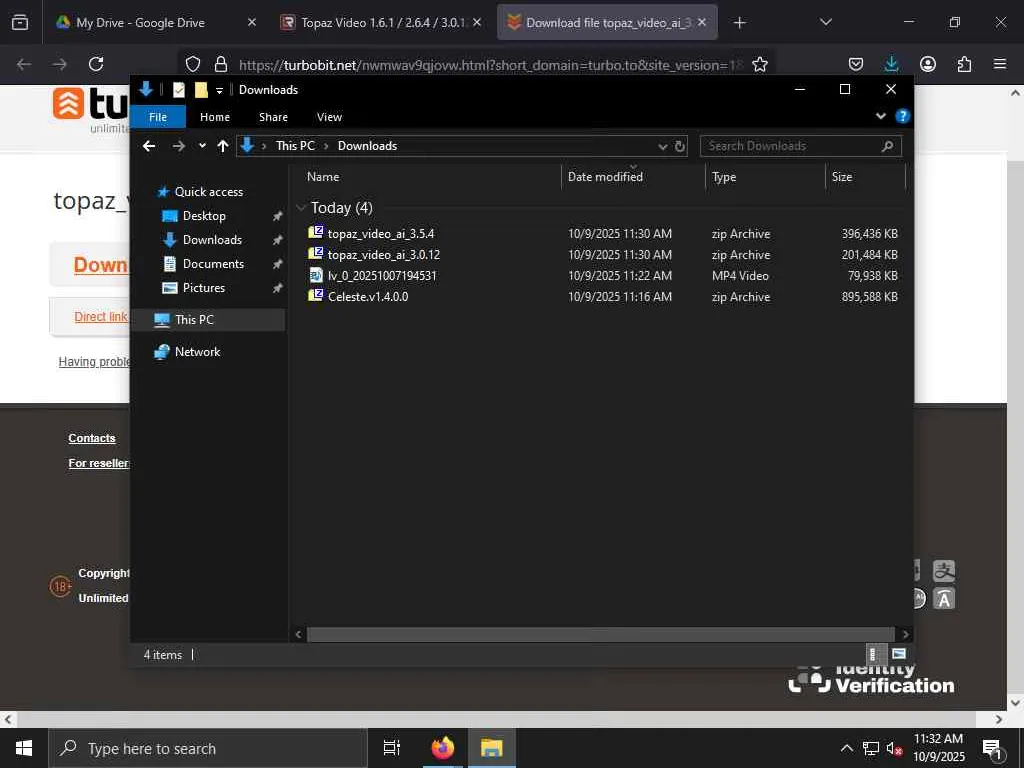
Task: Open Explorer help question mark icon
Action: coord(903,116)
